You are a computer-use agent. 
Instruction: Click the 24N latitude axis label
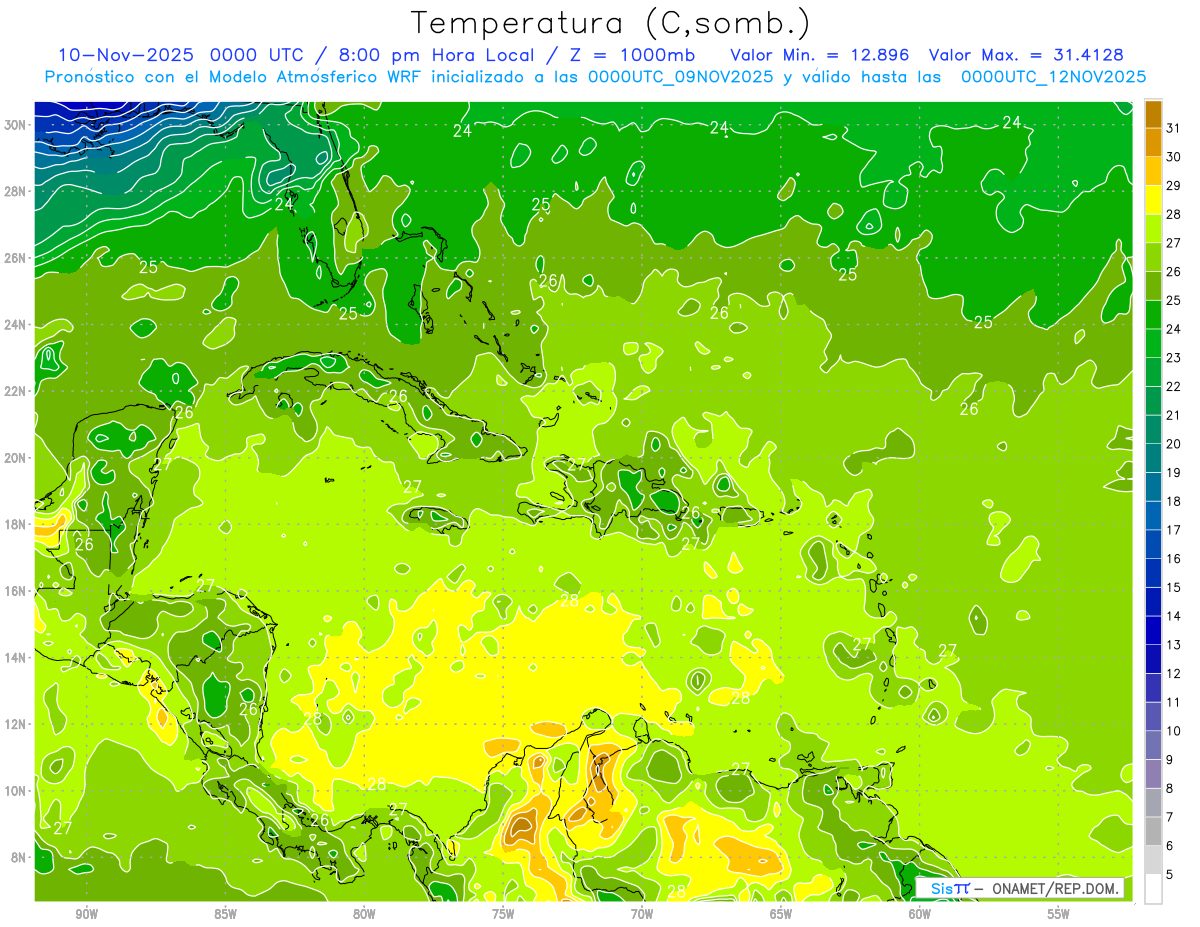pyautogui.click(x=17, y=325)
